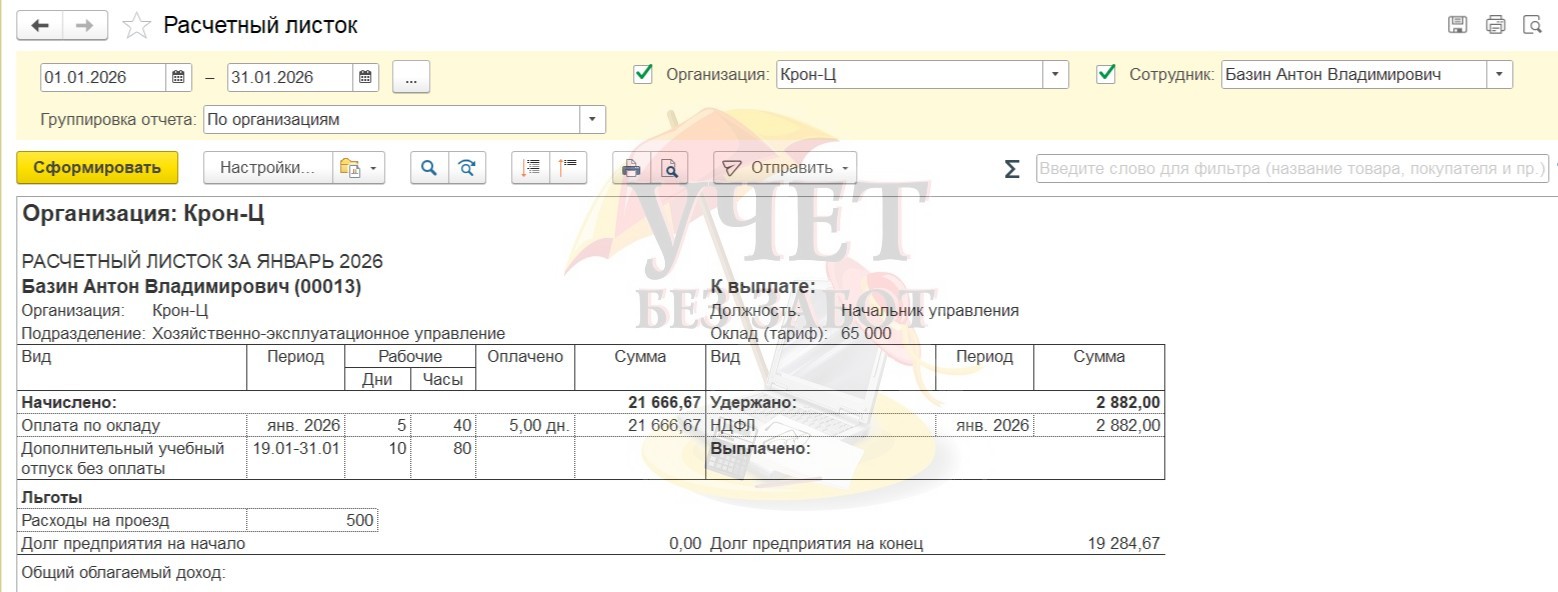Go back with the left arrow
This screenshot has height=592, width=1558.
[41, 25]
